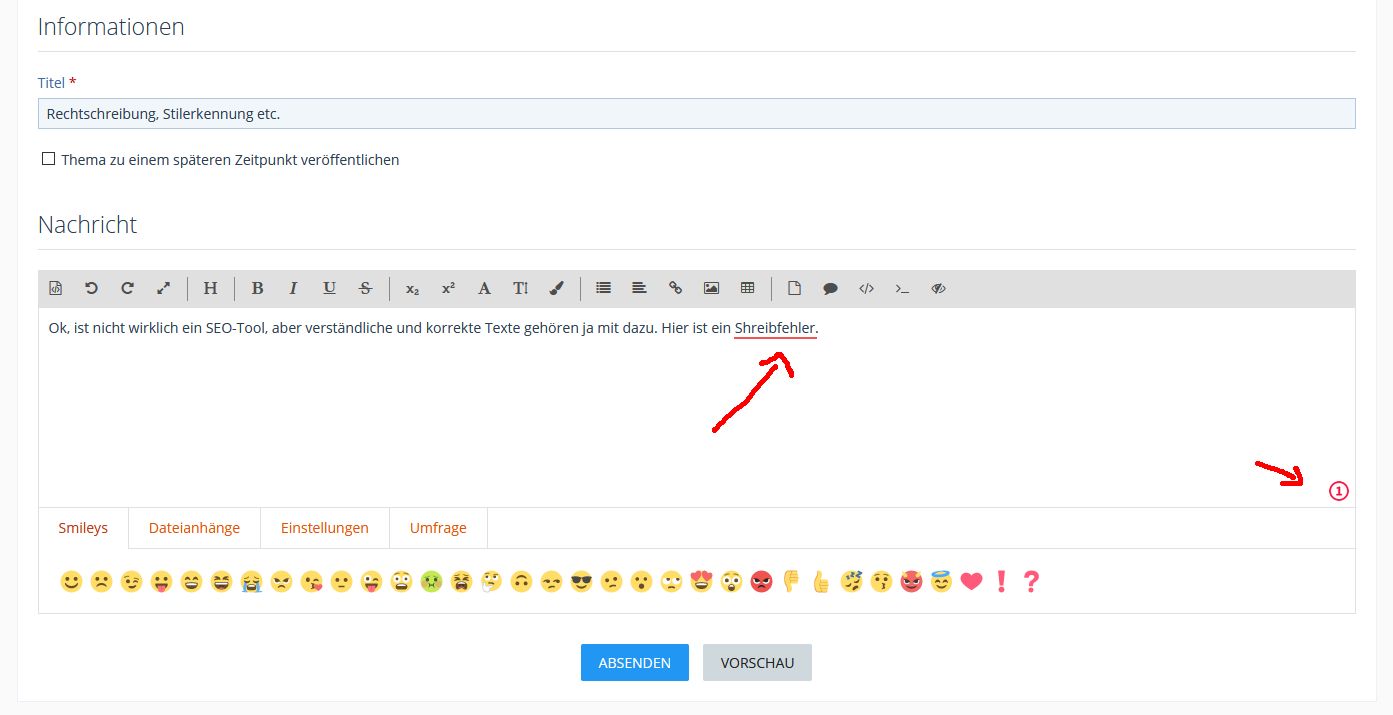The height and width of the screenshot is (715, 1393).
Task: Insert a hyperlink via link icon
Action: point(675,288)
